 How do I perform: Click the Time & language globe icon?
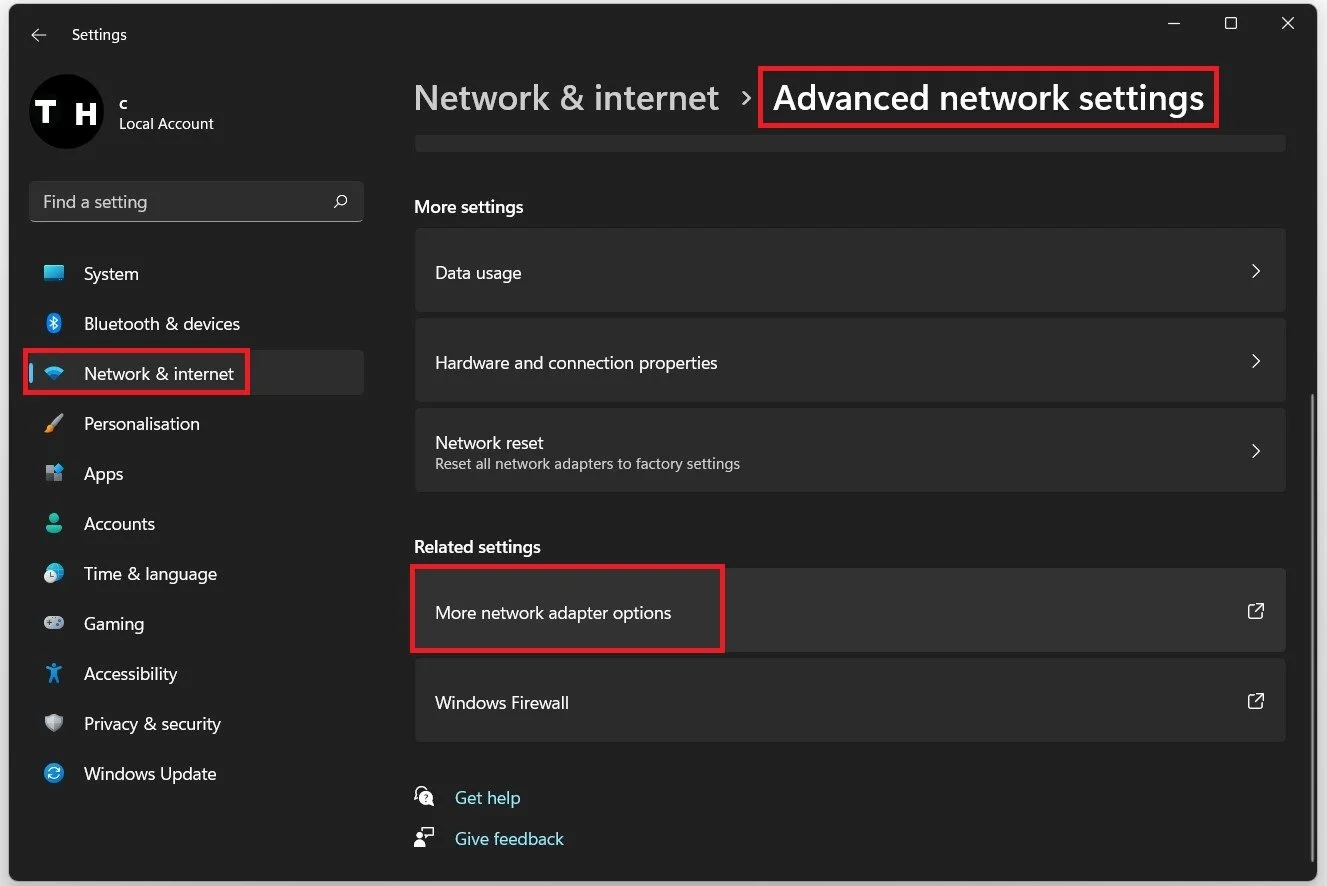(54, 573)
